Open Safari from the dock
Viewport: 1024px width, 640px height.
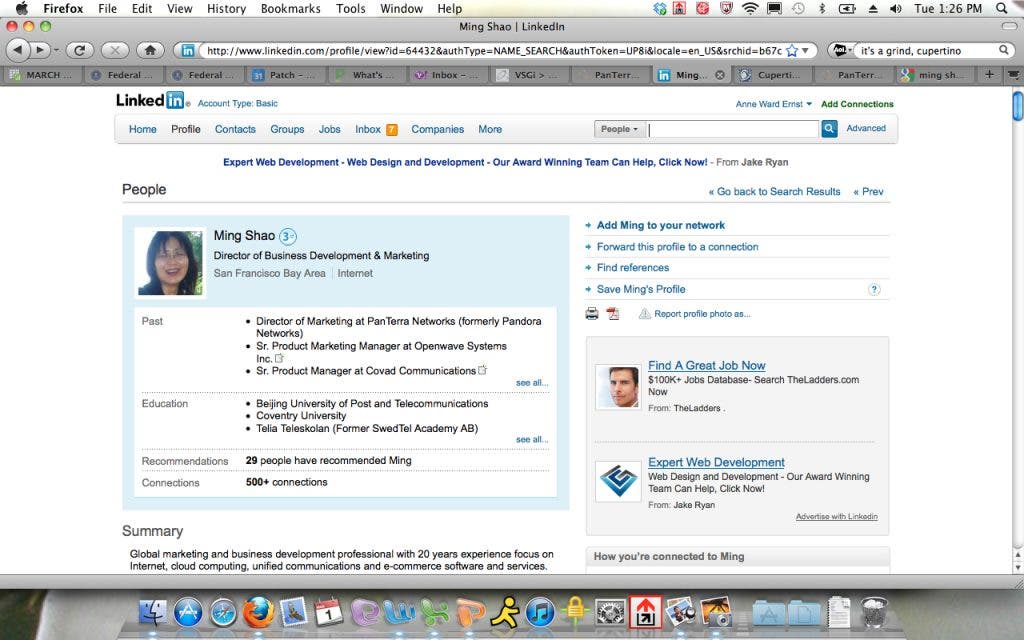pyautogui.click(x=223, y=613)
